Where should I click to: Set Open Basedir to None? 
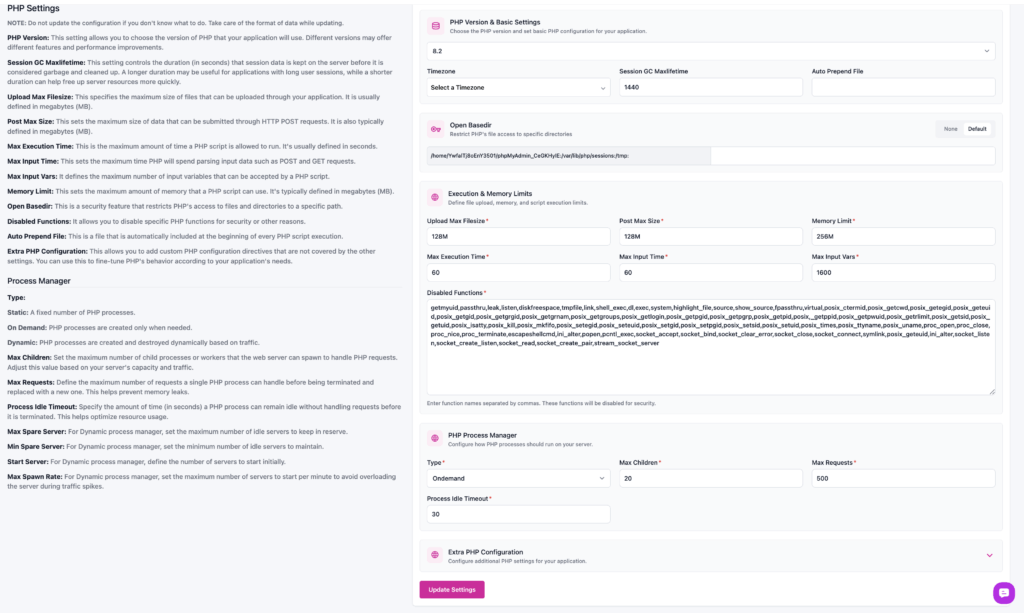(950, 129)
